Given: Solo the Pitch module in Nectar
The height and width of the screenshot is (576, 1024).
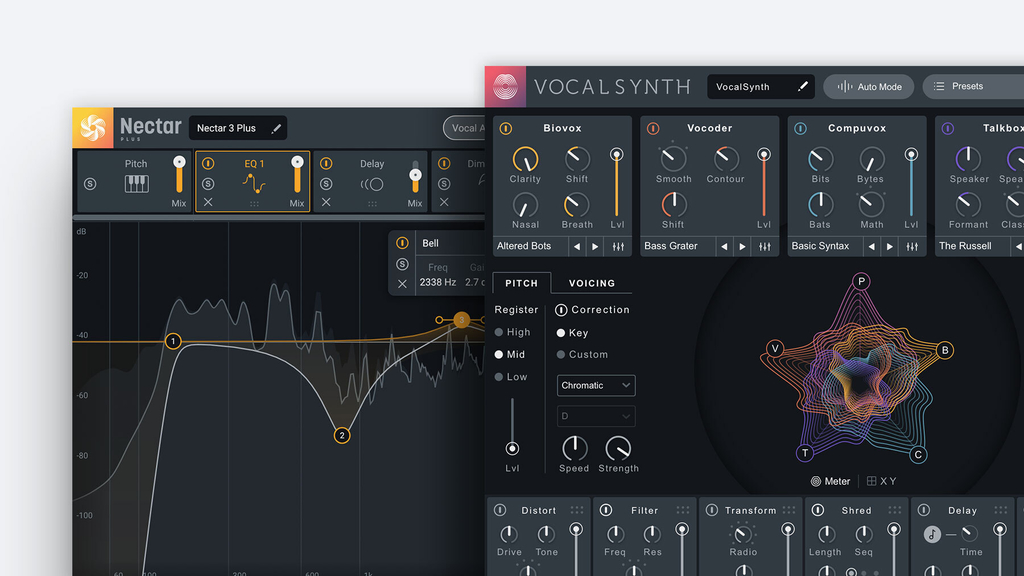Looking at the screenshot, I should 90,184.
